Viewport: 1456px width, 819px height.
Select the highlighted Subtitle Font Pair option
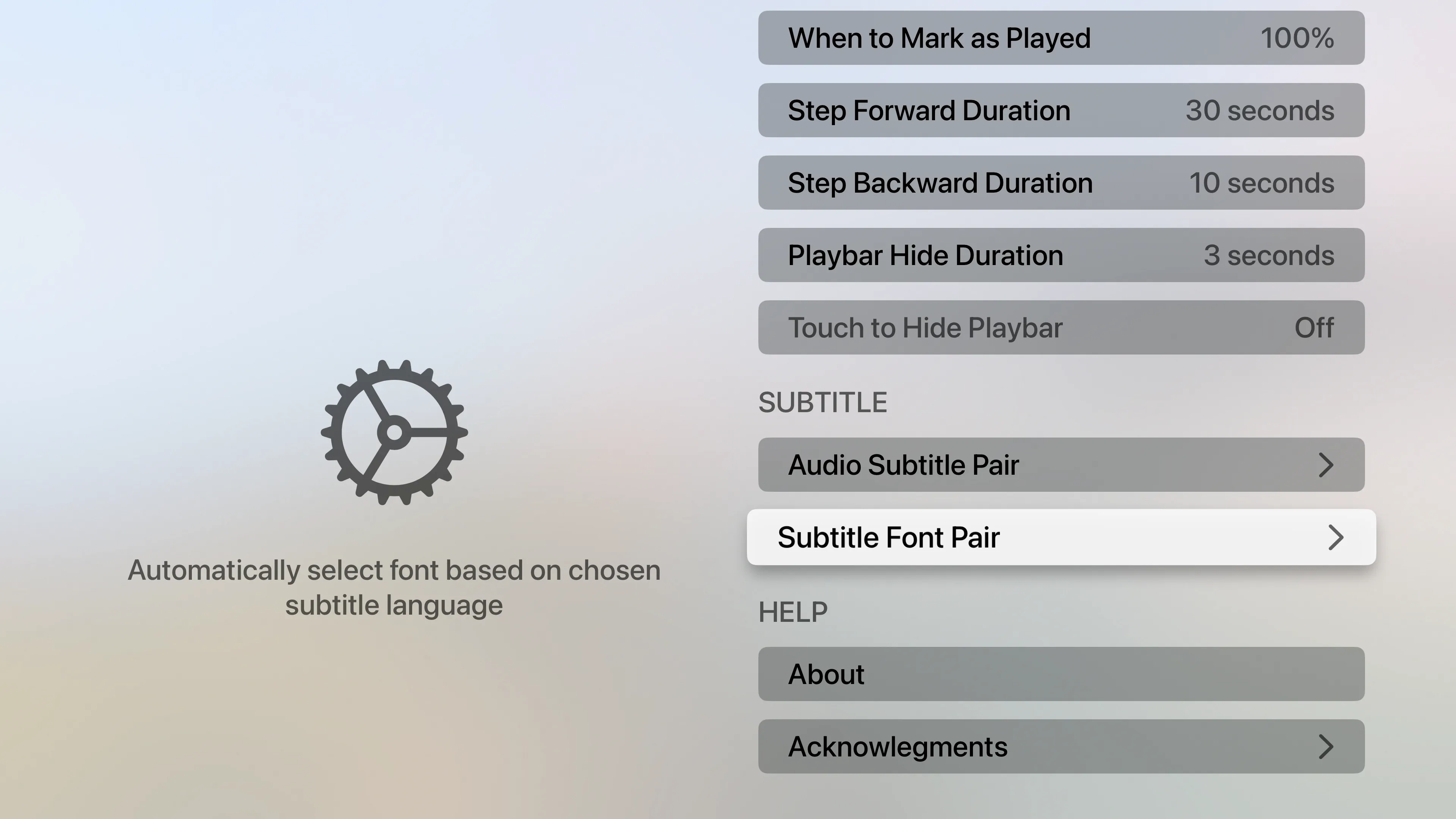[1062, 538]
